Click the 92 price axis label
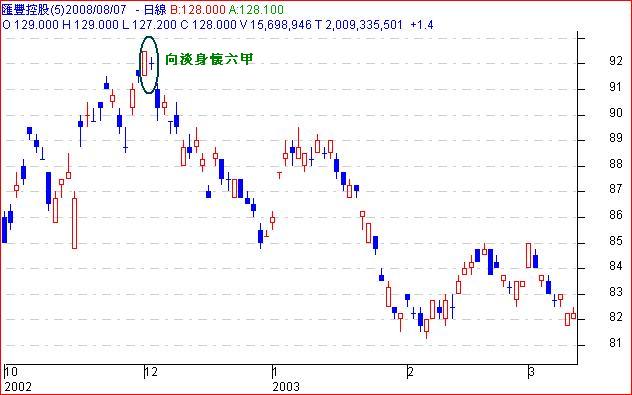This screenshot has width=632, height=395. point(615,61)
